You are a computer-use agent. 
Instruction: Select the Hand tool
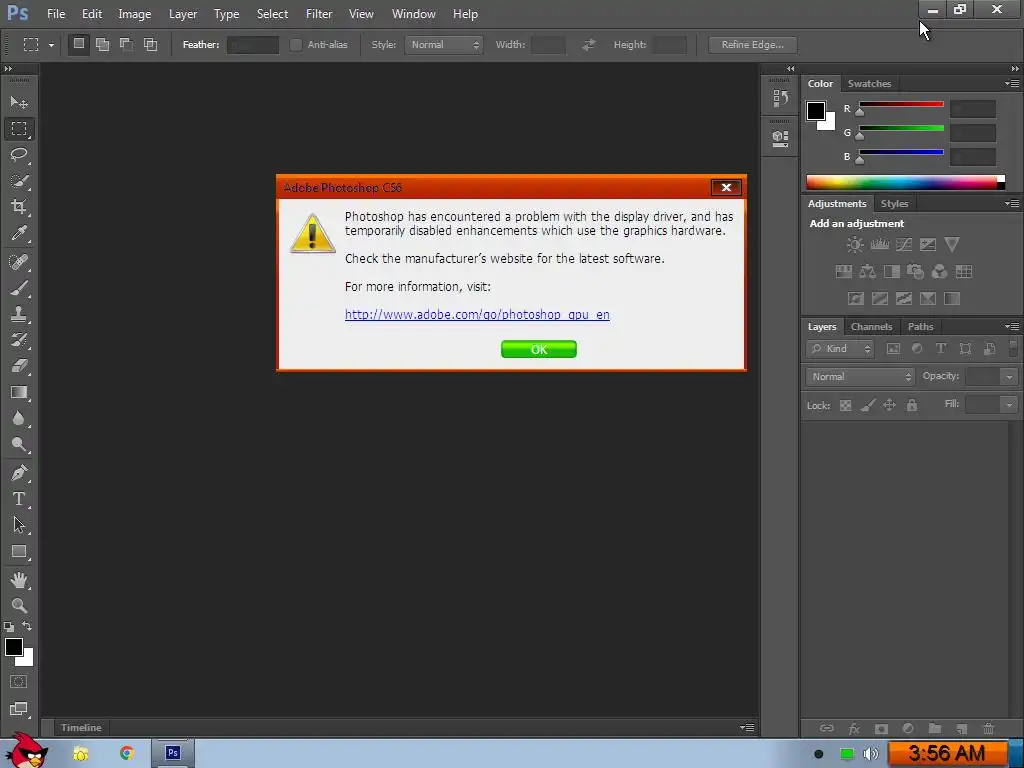click(19, 579)
